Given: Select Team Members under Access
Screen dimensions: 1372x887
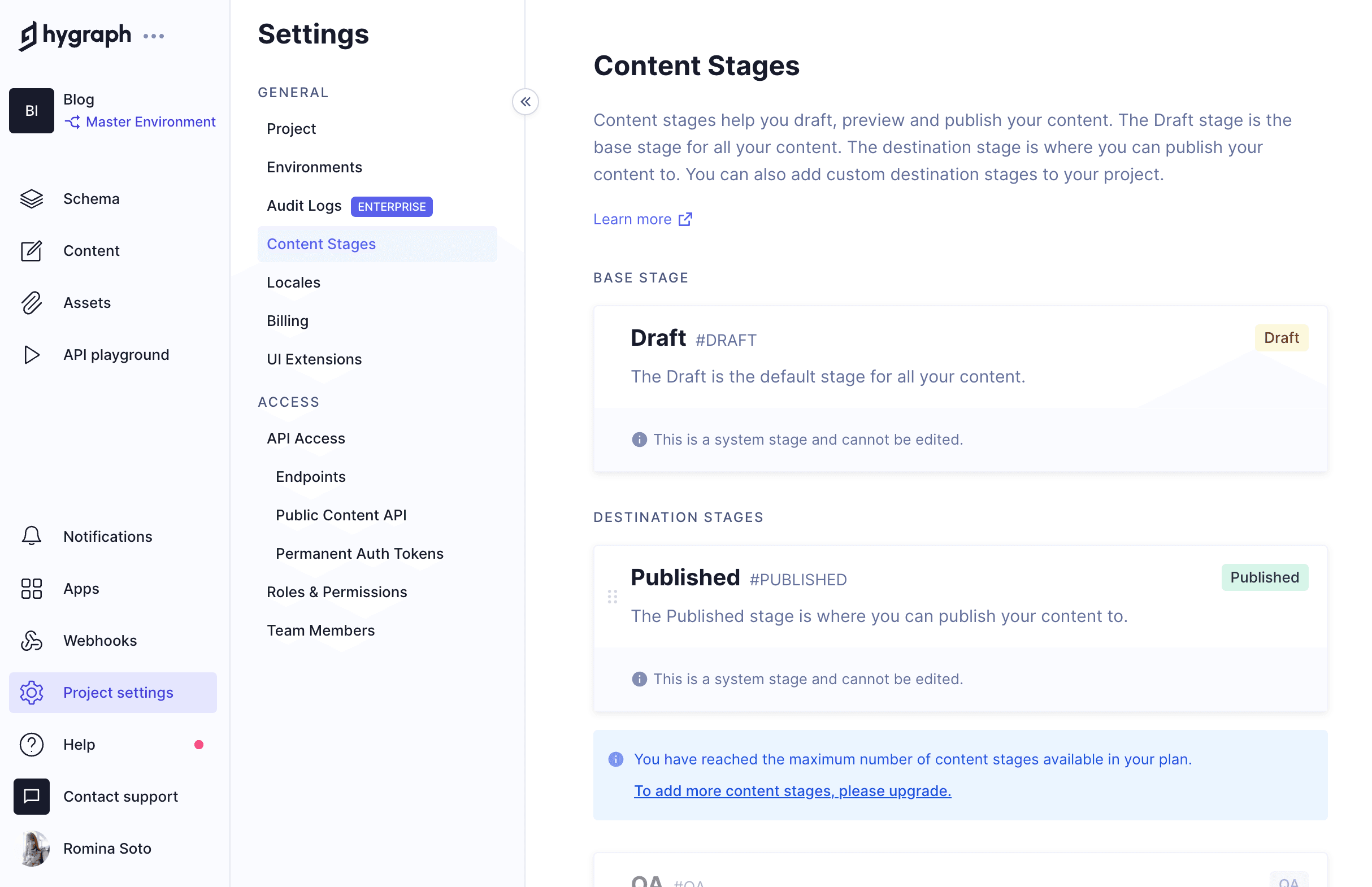Looking at the screenshot, I should click(x=321, y=629).
